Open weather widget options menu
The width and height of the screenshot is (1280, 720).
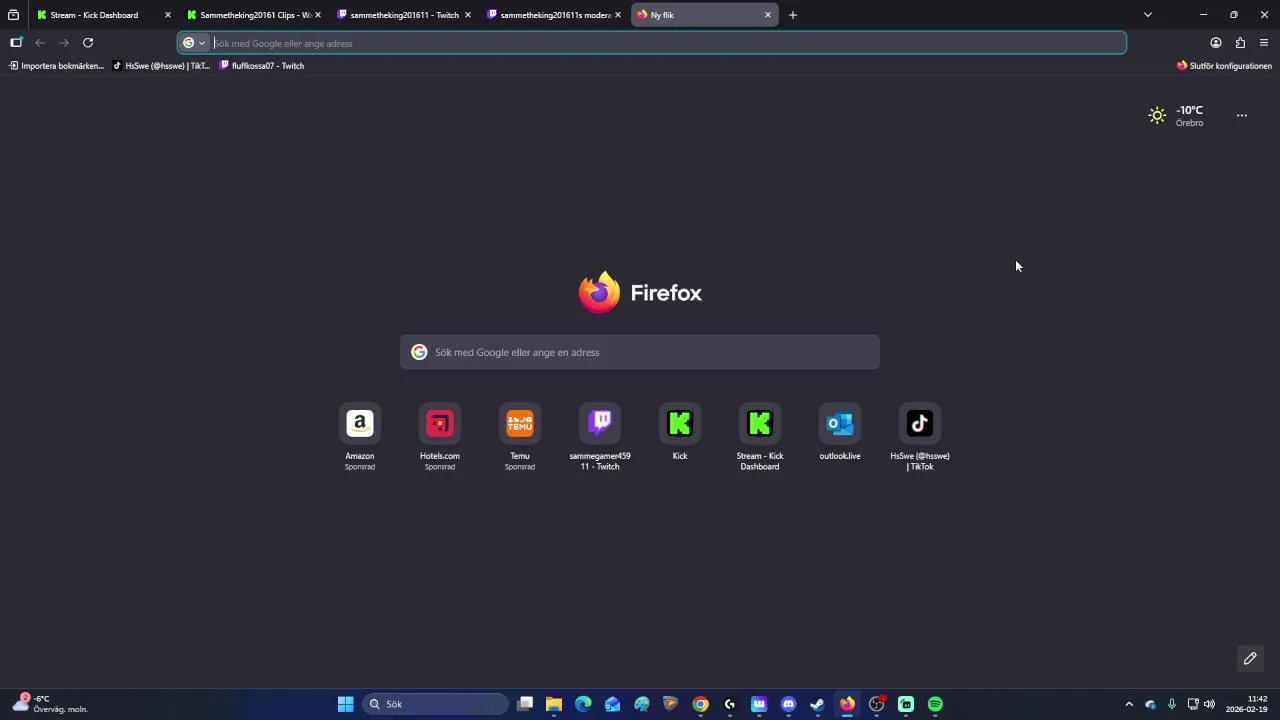tap(1242, 116)
